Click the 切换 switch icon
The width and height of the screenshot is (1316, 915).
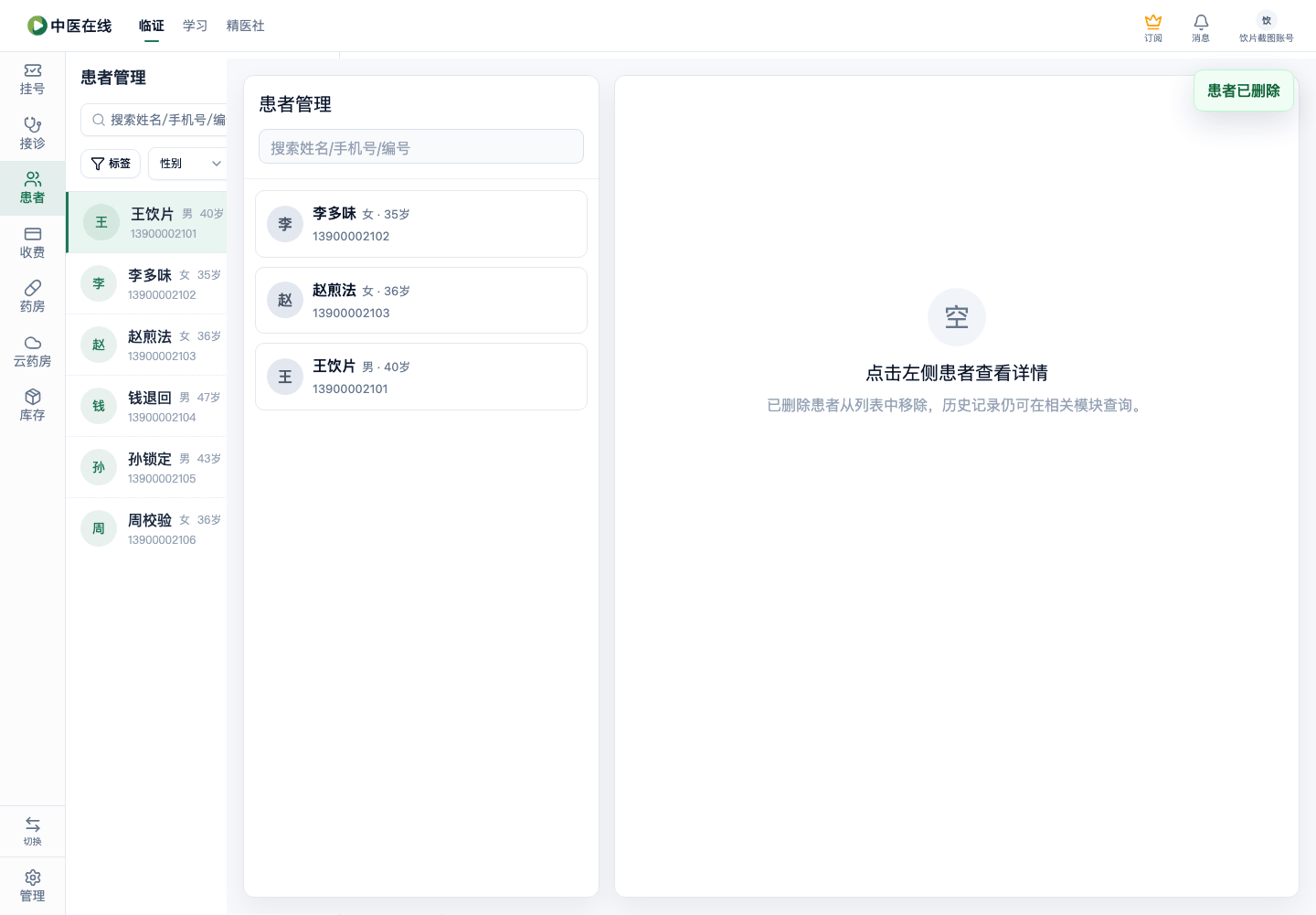point(33,824)
